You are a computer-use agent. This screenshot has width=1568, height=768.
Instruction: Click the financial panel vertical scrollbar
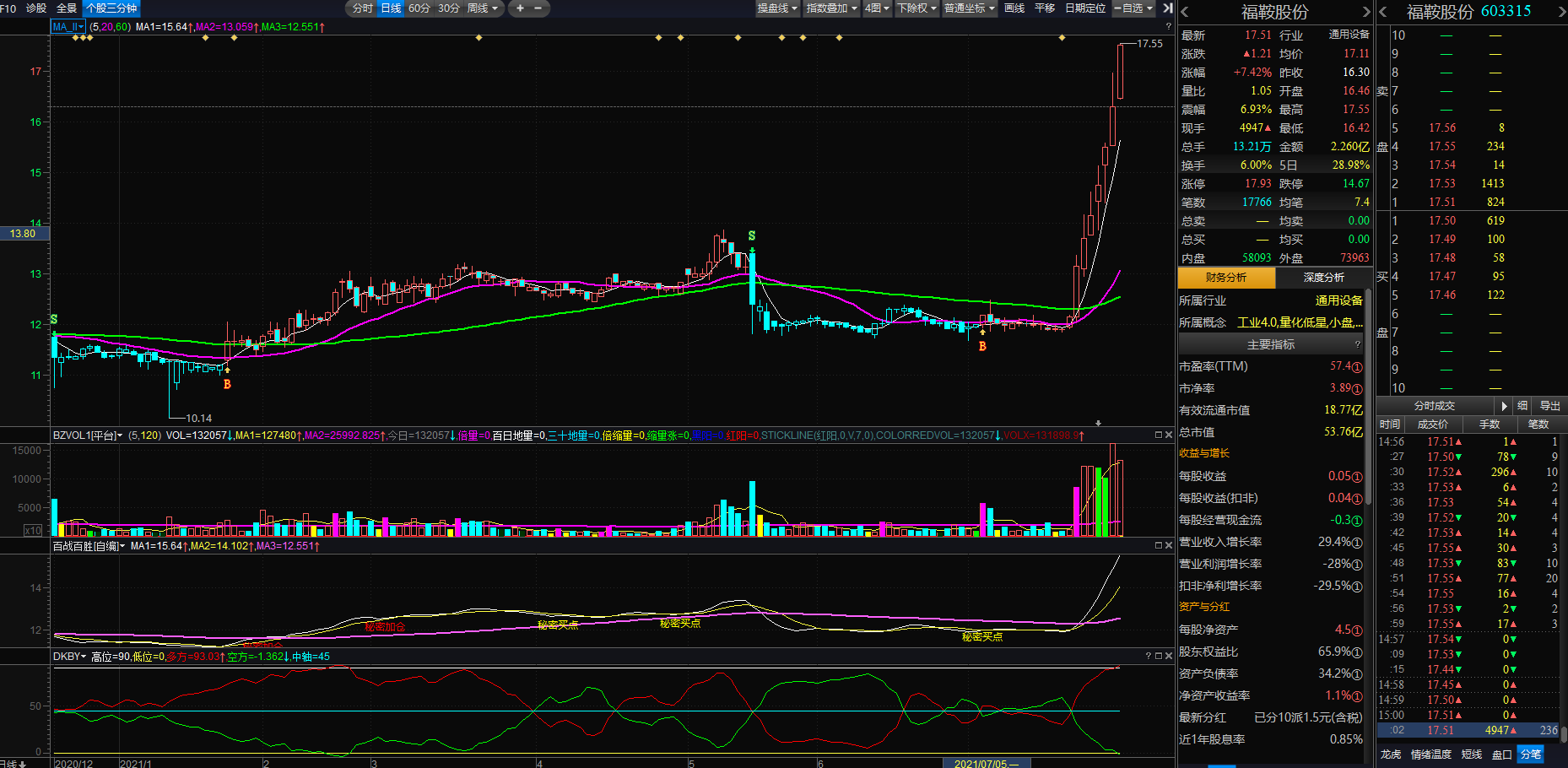click(1368, 397)
